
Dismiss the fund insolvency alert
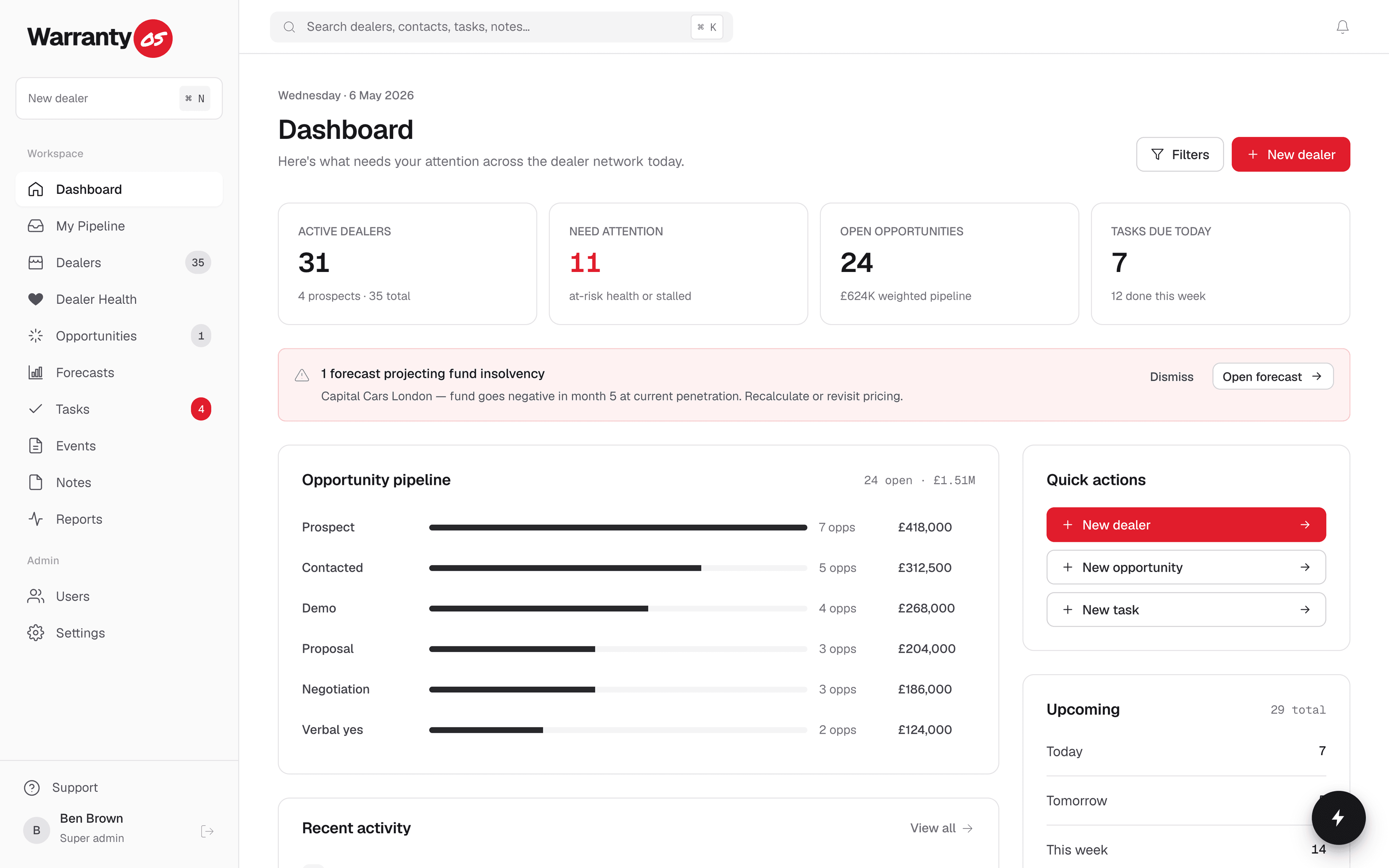[x=1171, y=376]
